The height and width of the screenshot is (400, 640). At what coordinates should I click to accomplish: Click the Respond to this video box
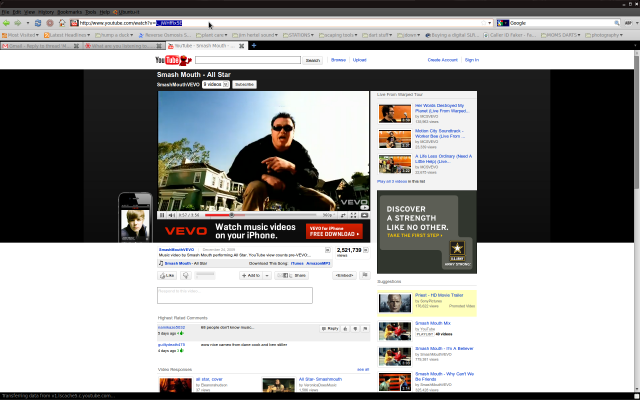coord(235,295)
